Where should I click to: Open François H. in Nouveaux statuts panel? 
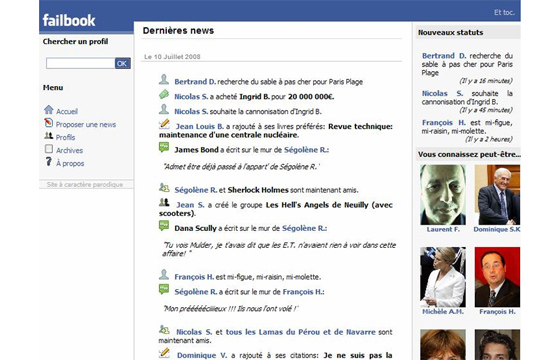[444, 123]
